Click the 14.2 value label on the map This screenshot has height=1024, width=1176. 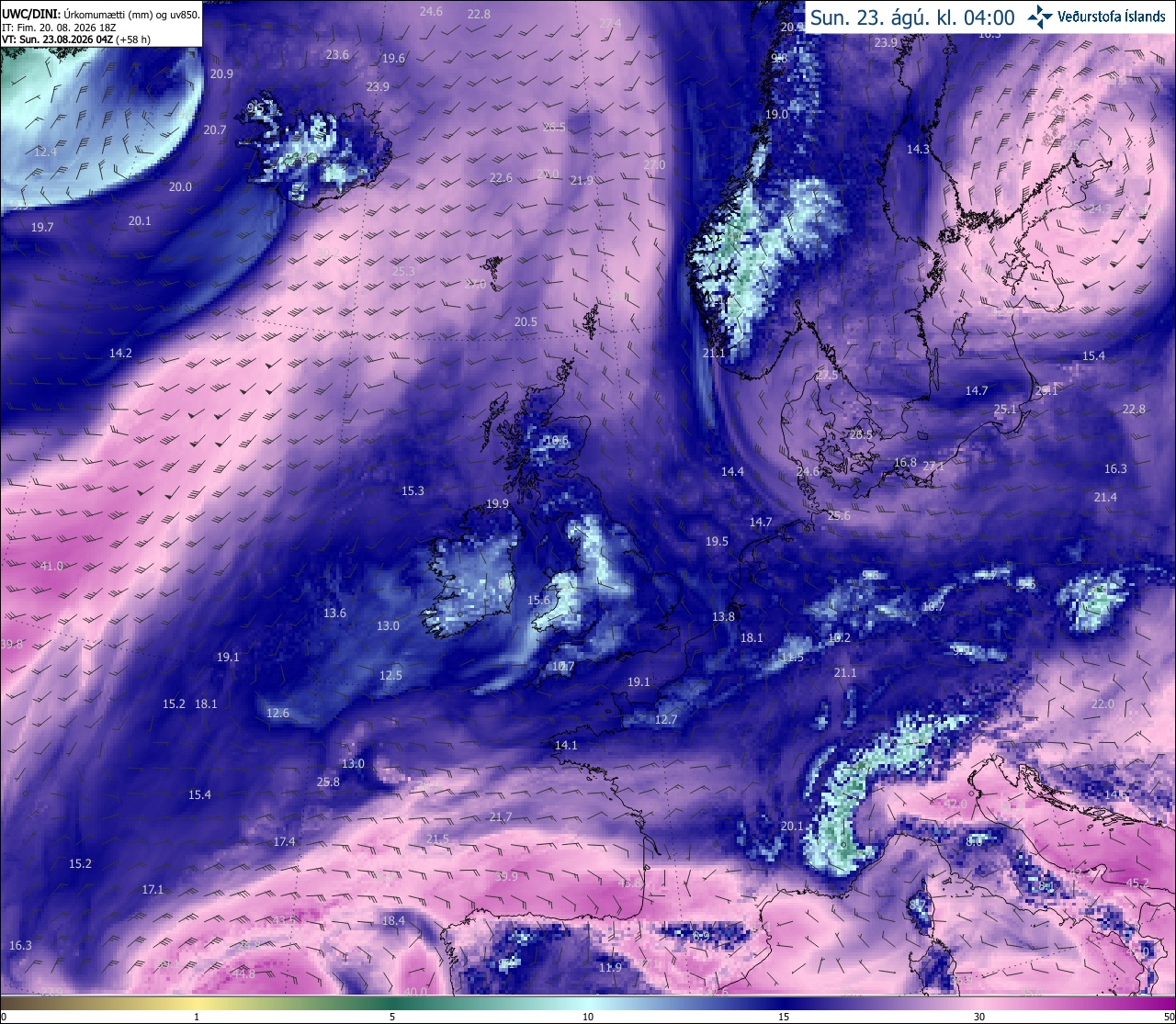(120, 353)
